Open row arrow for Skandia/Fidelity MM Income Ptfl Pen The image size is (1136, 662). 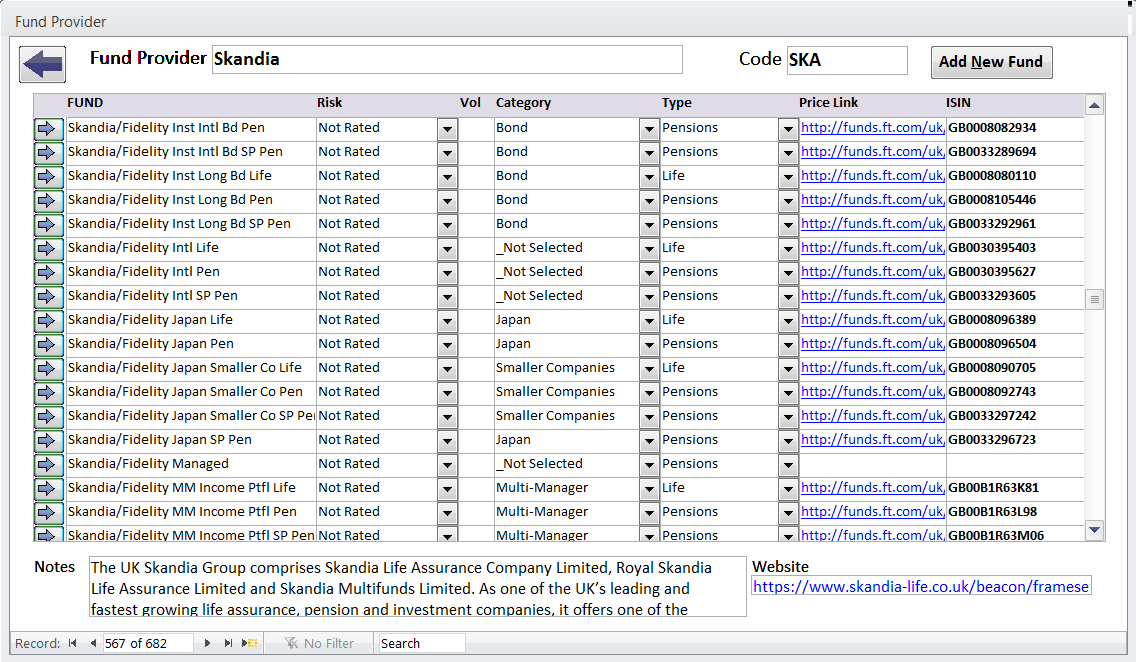49,512
